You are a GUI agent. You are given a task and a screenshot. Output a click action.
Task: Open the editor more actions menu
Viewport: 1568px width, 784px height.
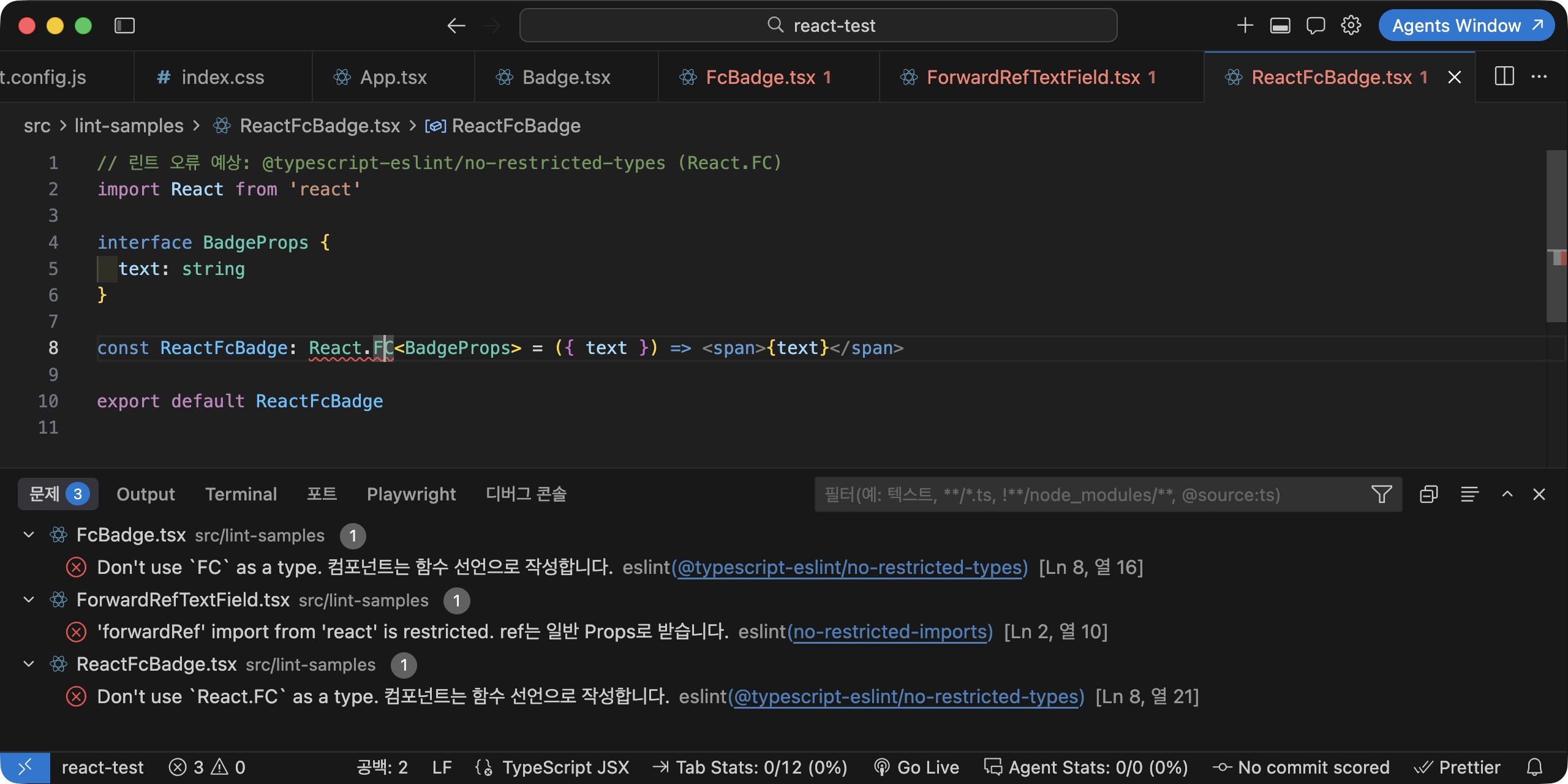[x=1539, y=77]
